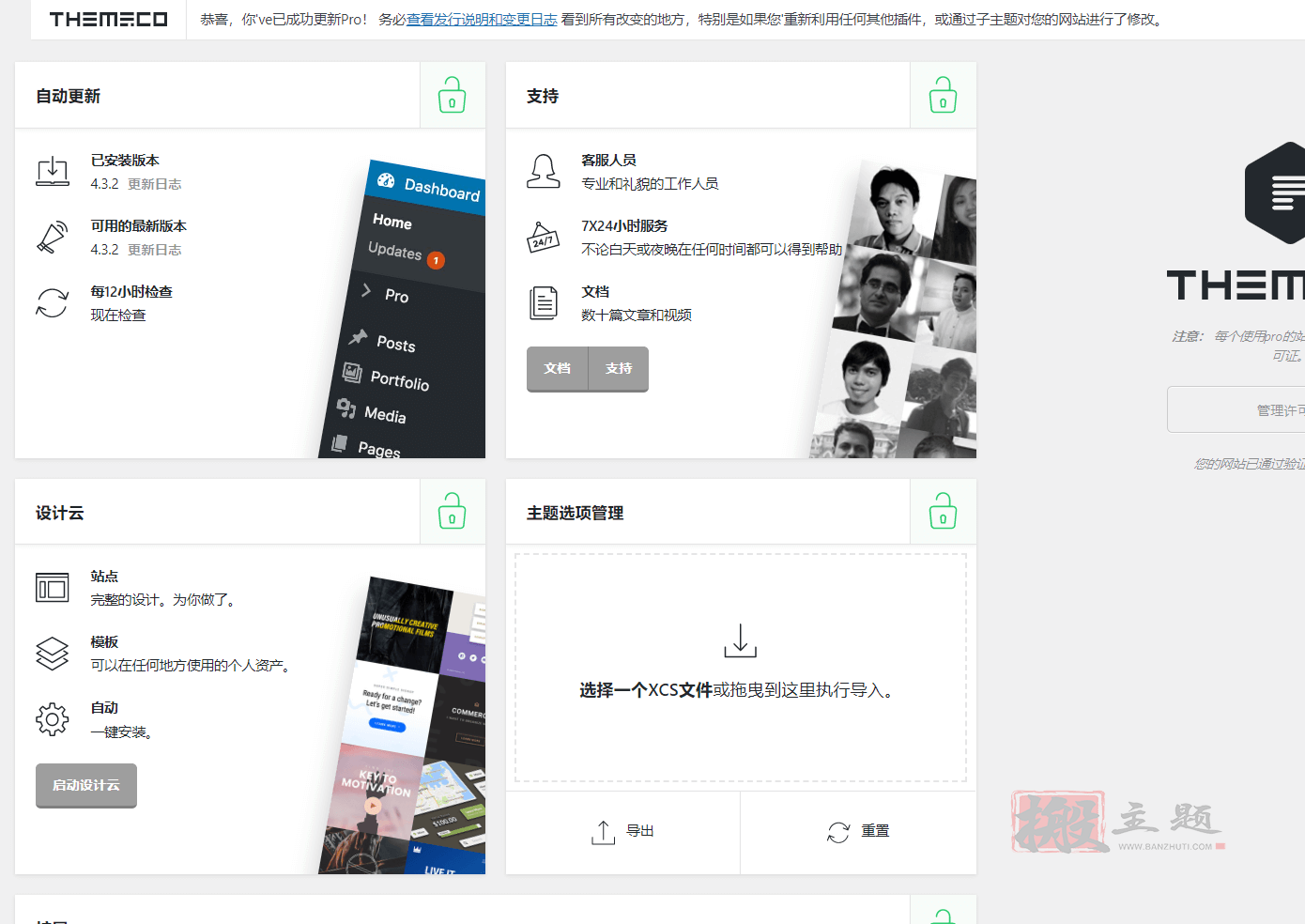Click the 启动设计云 button

click(x=86, y=785)
